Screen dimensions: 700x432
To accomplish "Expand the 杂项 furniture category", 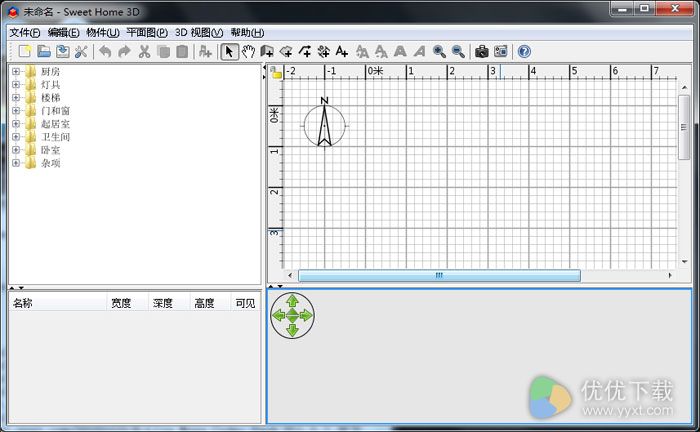I will tap(16, 163).
